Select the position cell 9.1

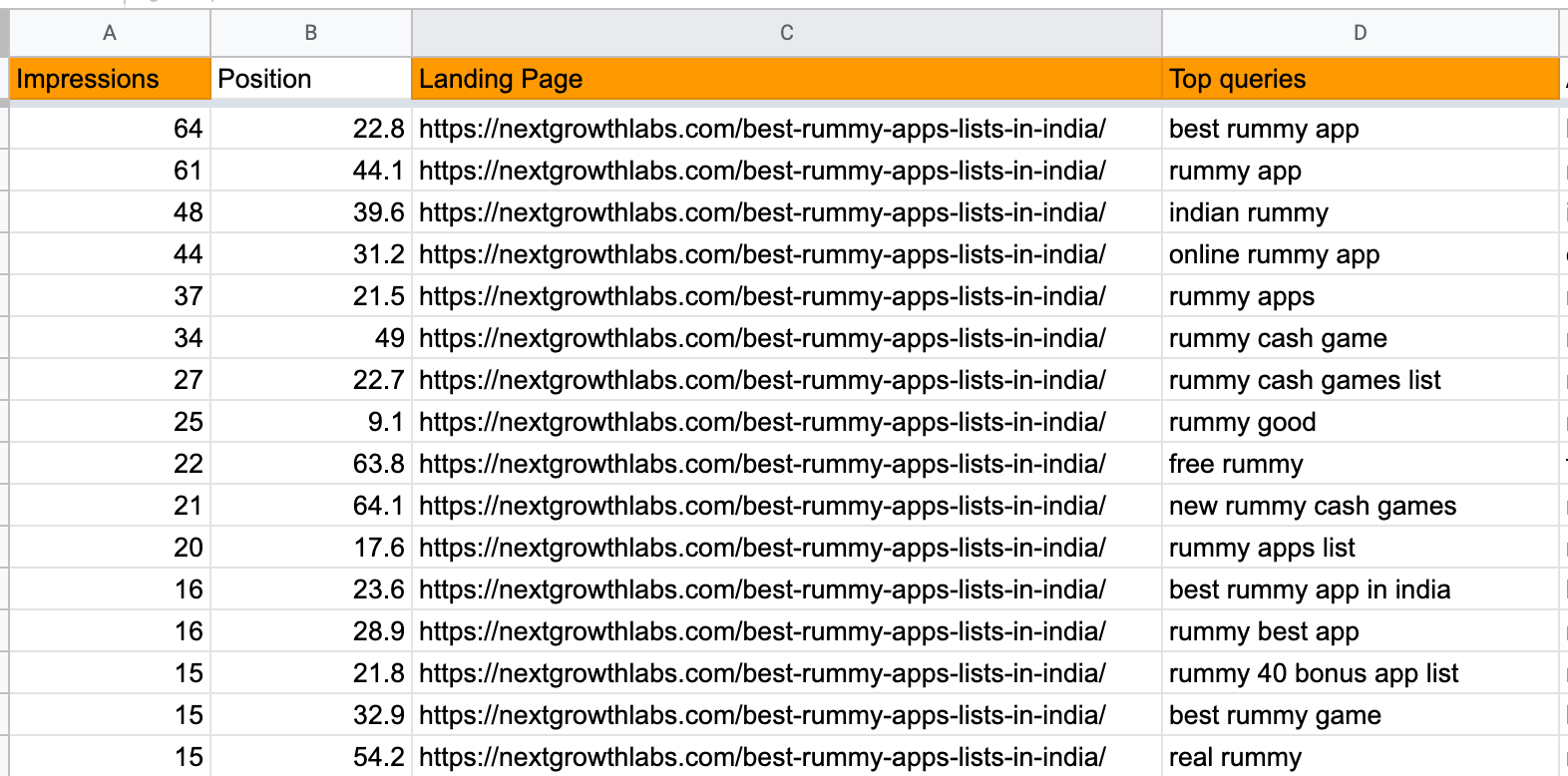[x=311, y=422]
